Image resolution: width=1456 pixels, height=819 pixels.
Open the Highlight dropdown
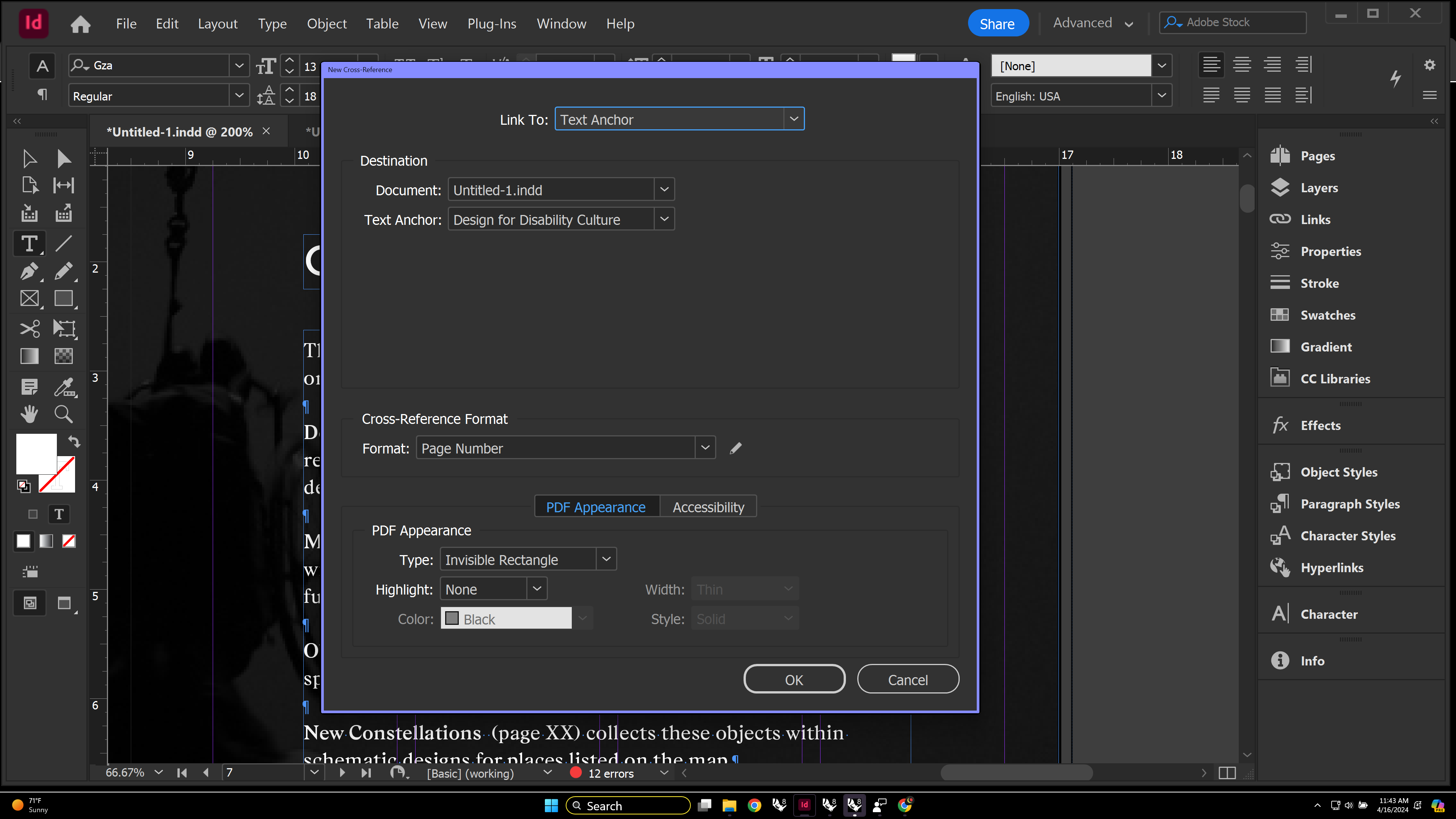(x=537, y=588)
